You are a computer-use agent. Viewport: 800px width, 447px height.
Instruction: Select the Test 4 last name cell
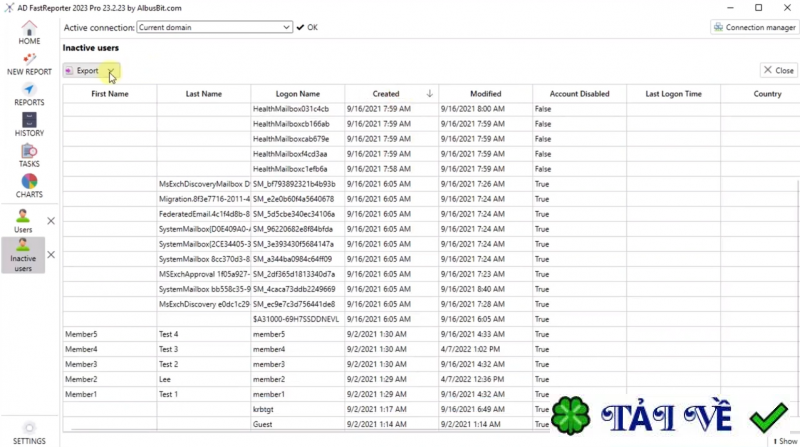point(204,334)
